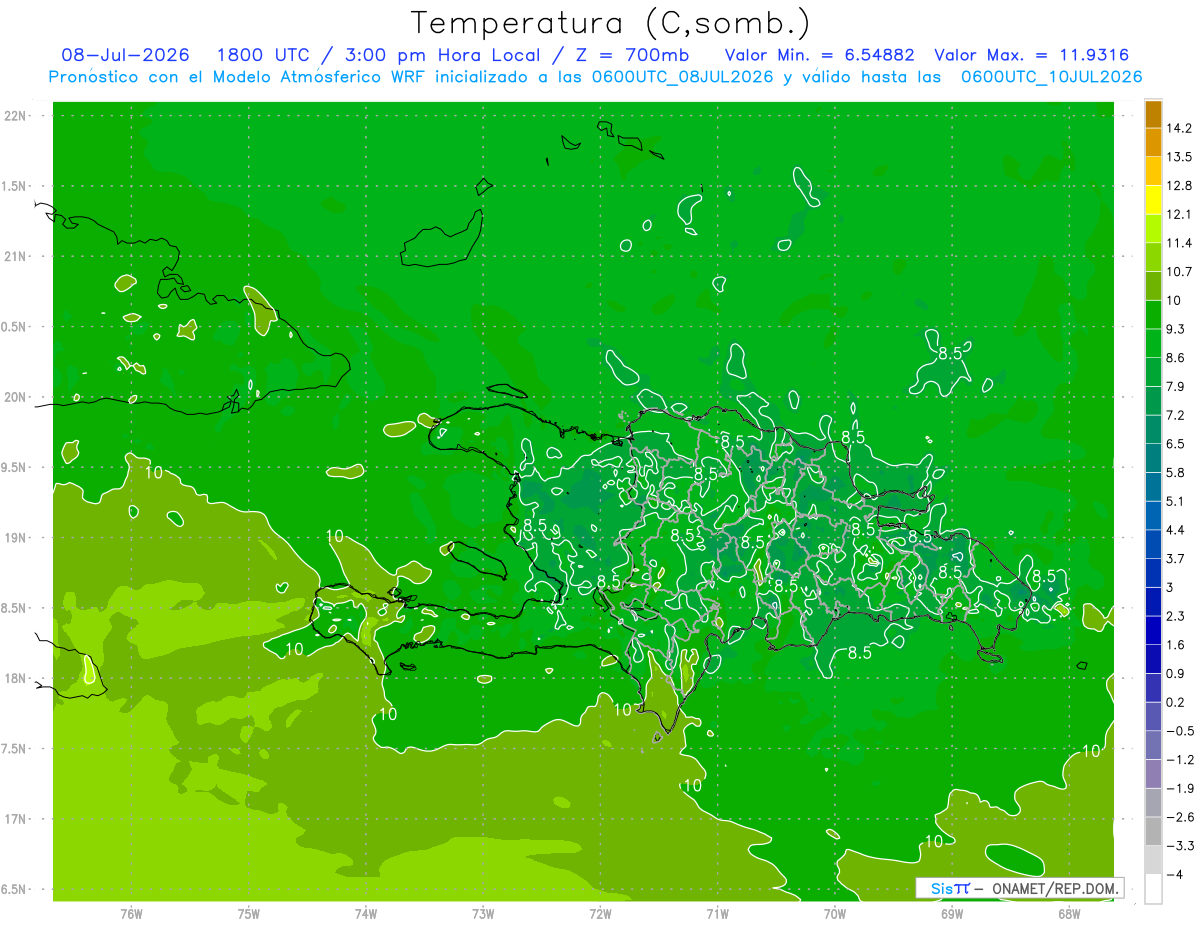Screen dimensions: 1200x927
Task: Click the '22N' latitude axis label
Action: point(15,115)
